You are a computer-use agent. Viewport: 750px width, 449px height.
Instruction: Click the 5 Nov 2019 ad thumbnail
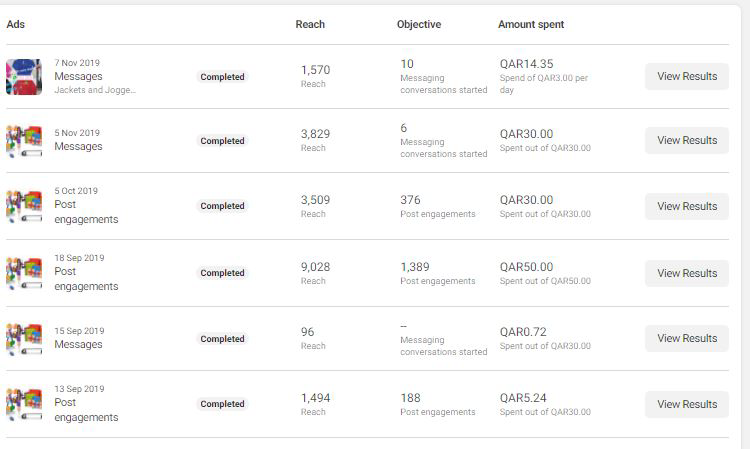point(24,141)
